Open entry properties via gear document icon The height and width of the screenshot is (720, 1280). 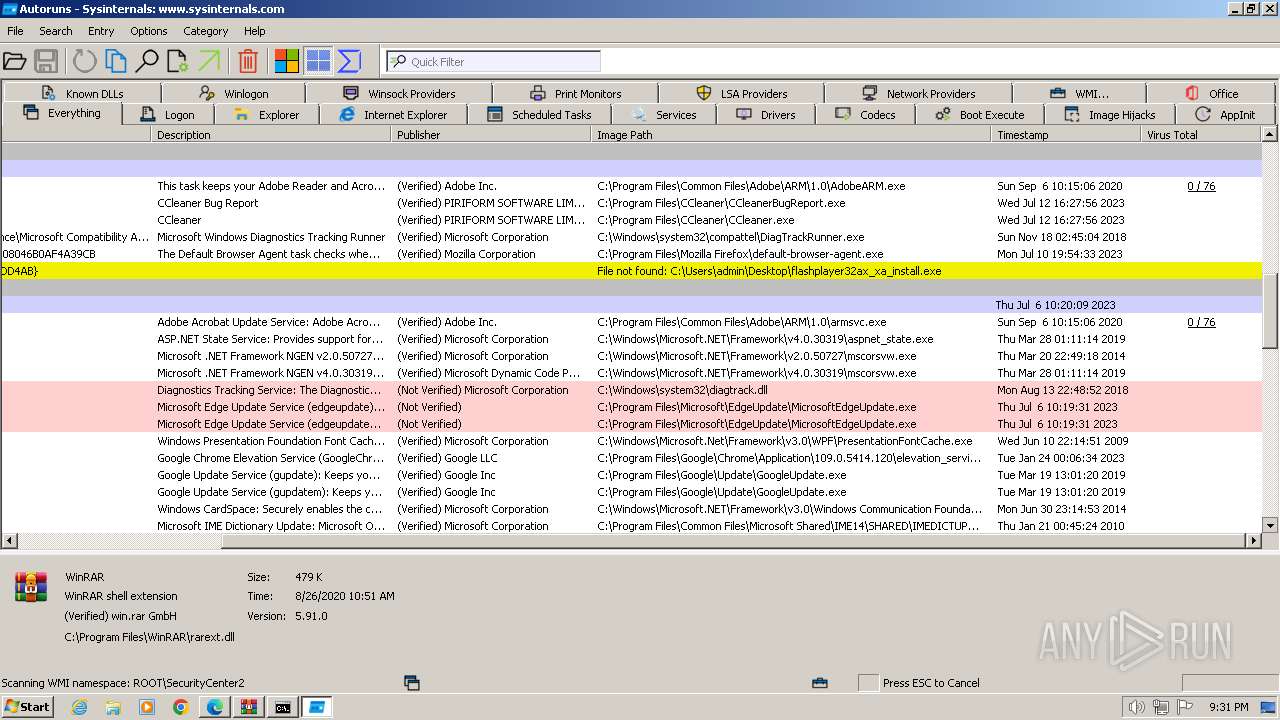tap(178, 61)
